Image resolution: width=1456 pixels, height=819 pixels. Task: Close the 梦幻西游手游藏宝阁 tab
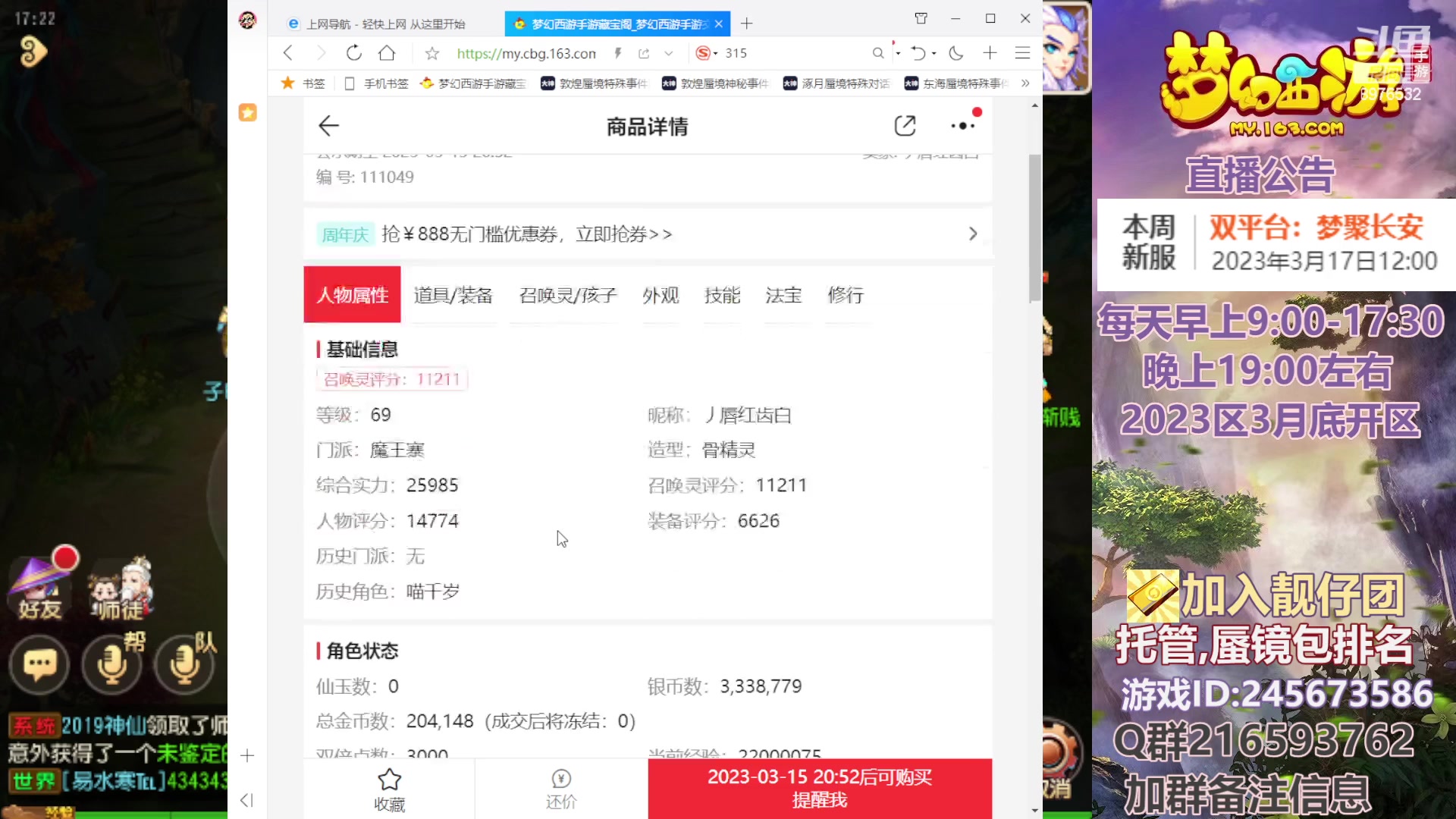click(x=718, y=24)
